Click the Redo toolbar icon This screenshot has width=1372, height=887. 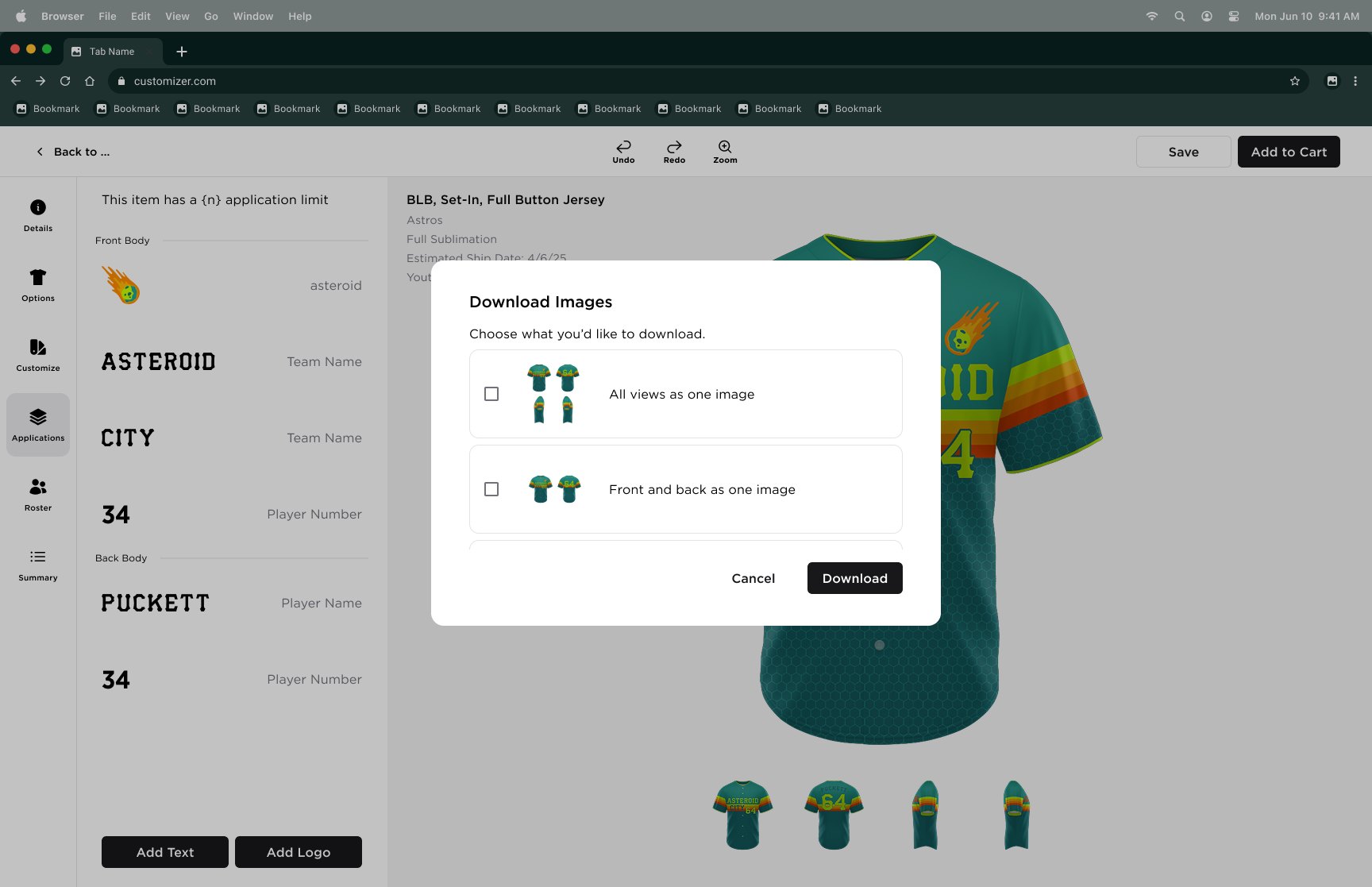(674, 152)
